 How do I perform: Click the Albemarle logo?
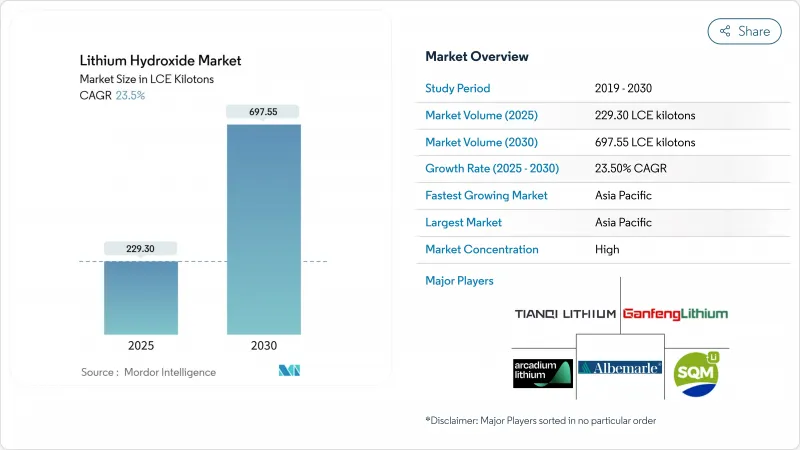(x=620, y=368)
